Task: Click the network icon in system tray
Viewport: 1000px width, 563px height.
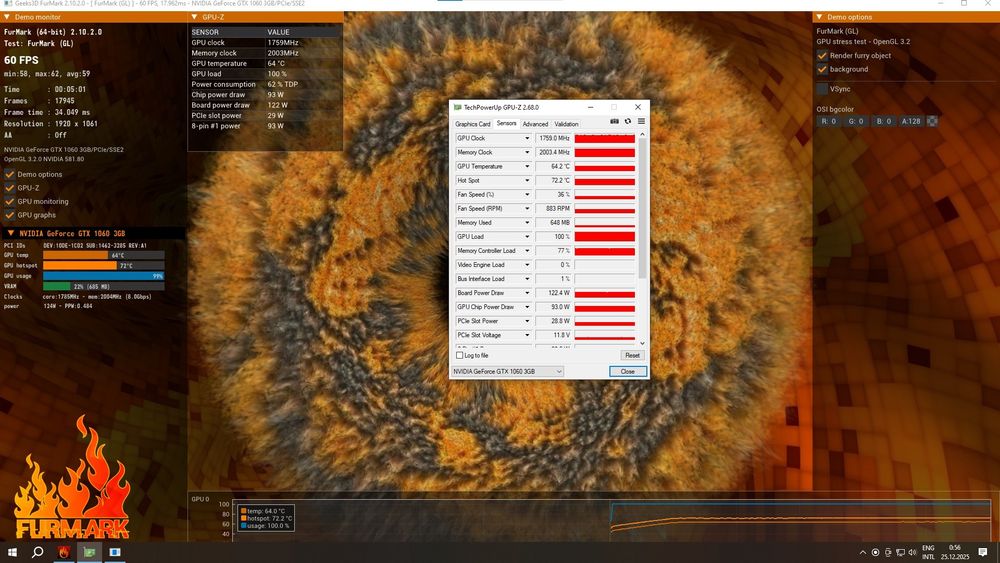Action: pos(900,552)
